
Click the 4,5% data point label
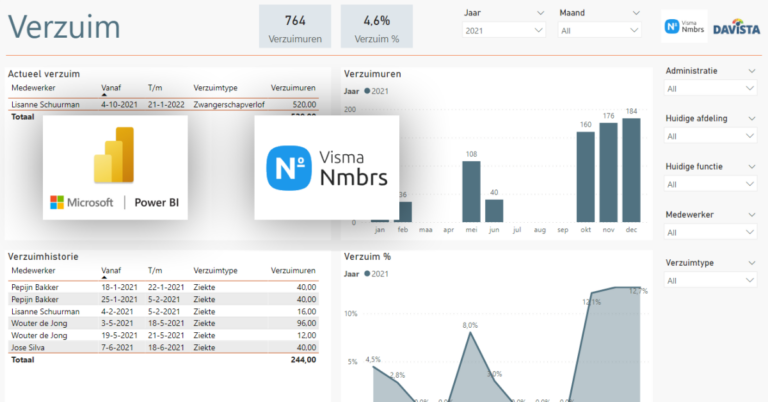pyautogui.click(x=373, y=359)
